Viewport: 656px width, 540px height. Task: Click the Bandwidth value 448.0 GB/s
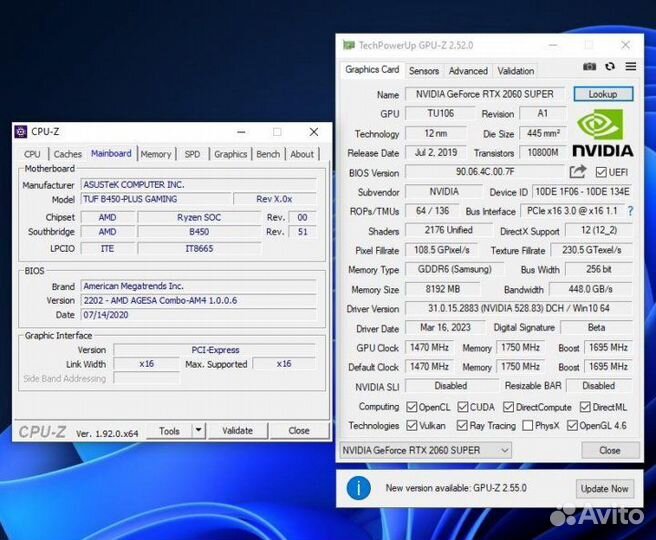590,289
